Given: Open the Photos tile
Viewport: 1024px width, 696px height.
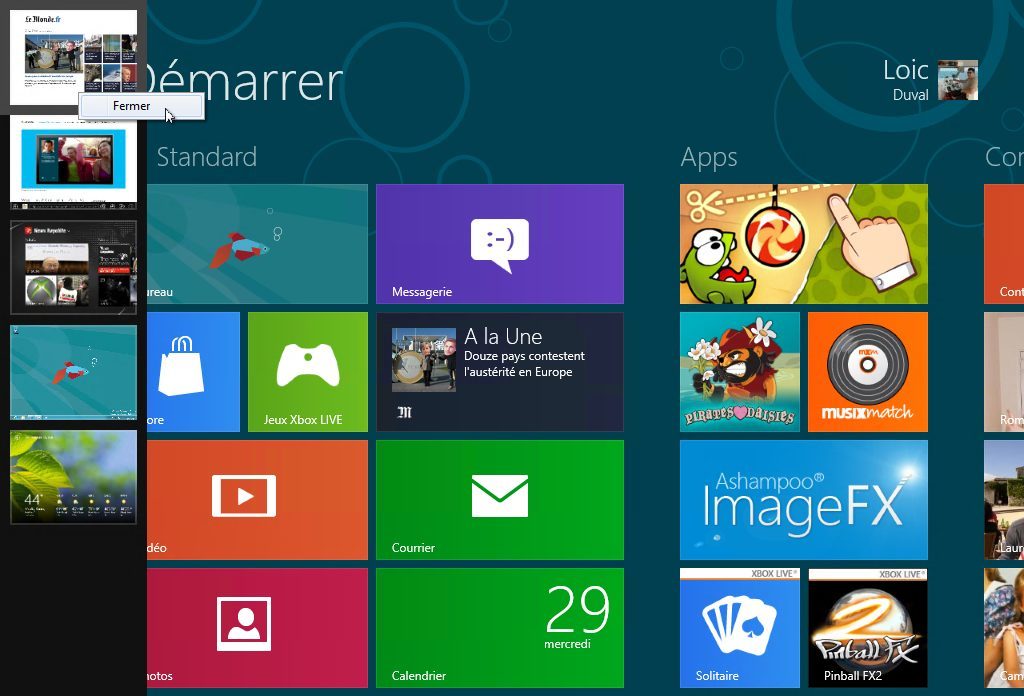Looking at the screenshot, I should [257, 627].
